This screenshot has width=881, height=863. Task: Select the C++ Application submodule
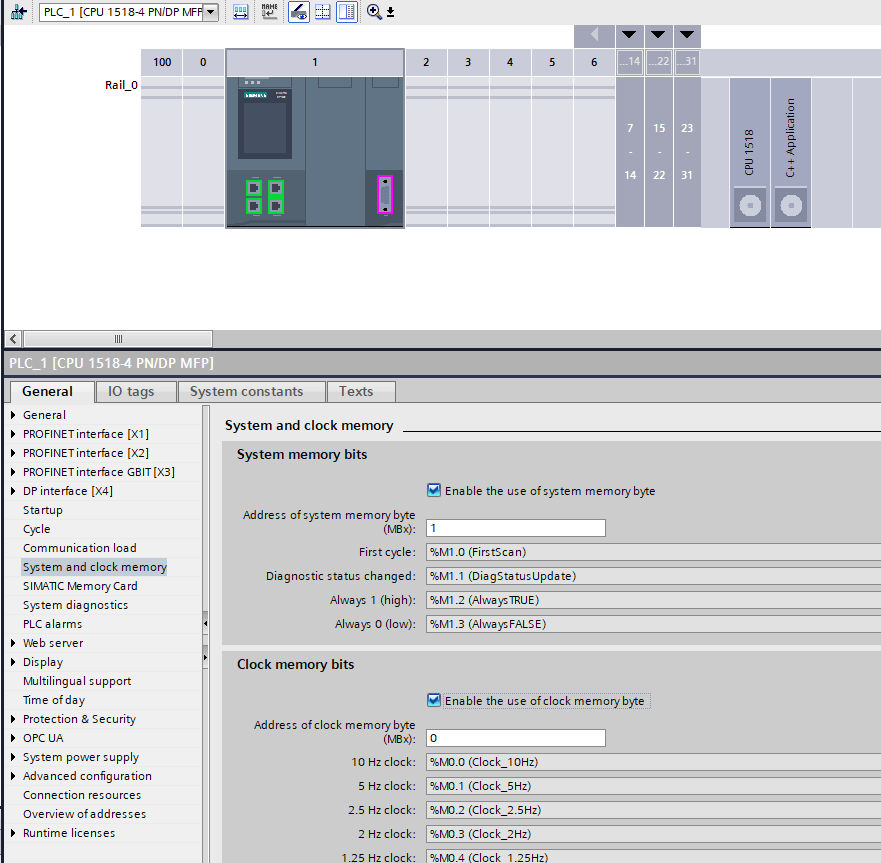[791, 152]
